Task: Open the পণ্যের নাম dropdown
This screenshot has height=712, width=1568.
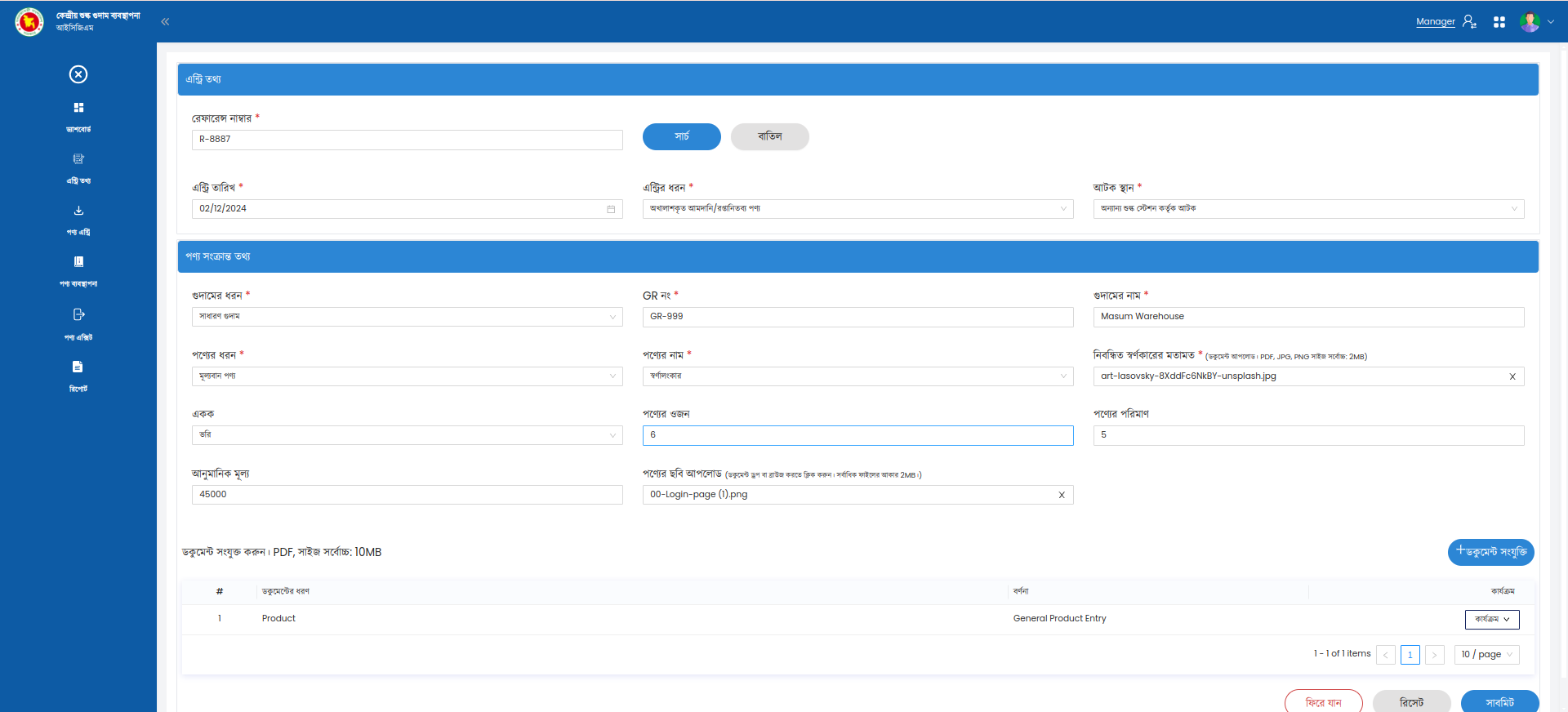Action: point(858,376)
